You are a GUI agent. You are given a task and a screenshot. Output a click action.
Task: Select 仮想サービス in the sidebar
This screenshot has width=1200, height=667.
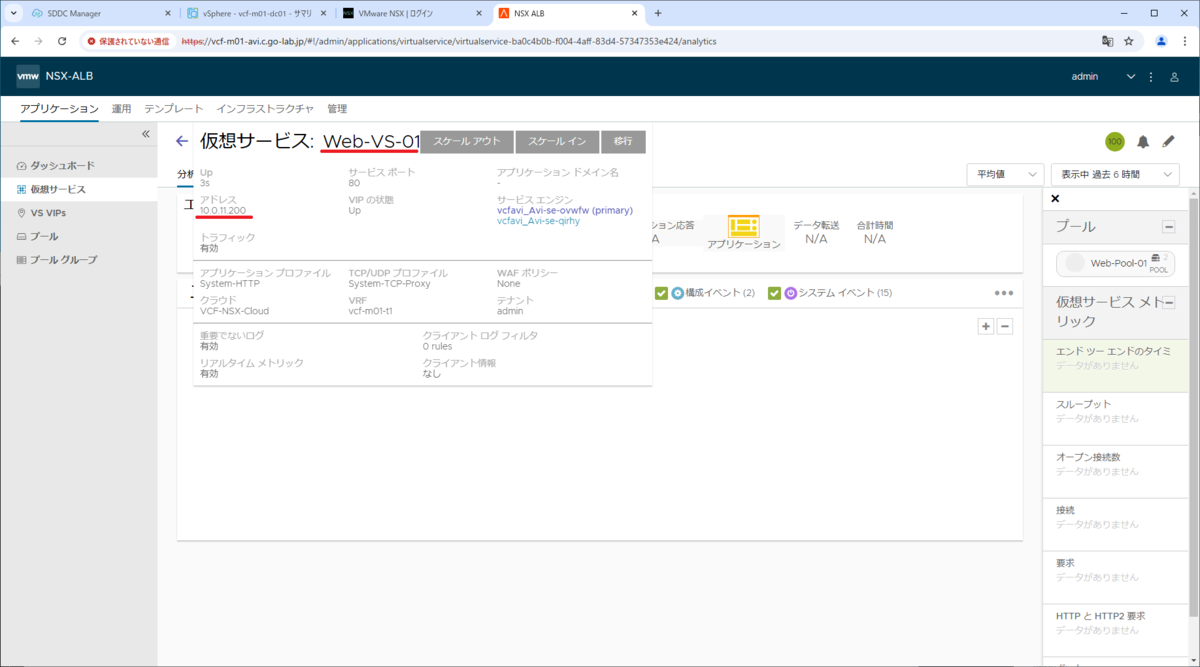(x=78, y=189)
